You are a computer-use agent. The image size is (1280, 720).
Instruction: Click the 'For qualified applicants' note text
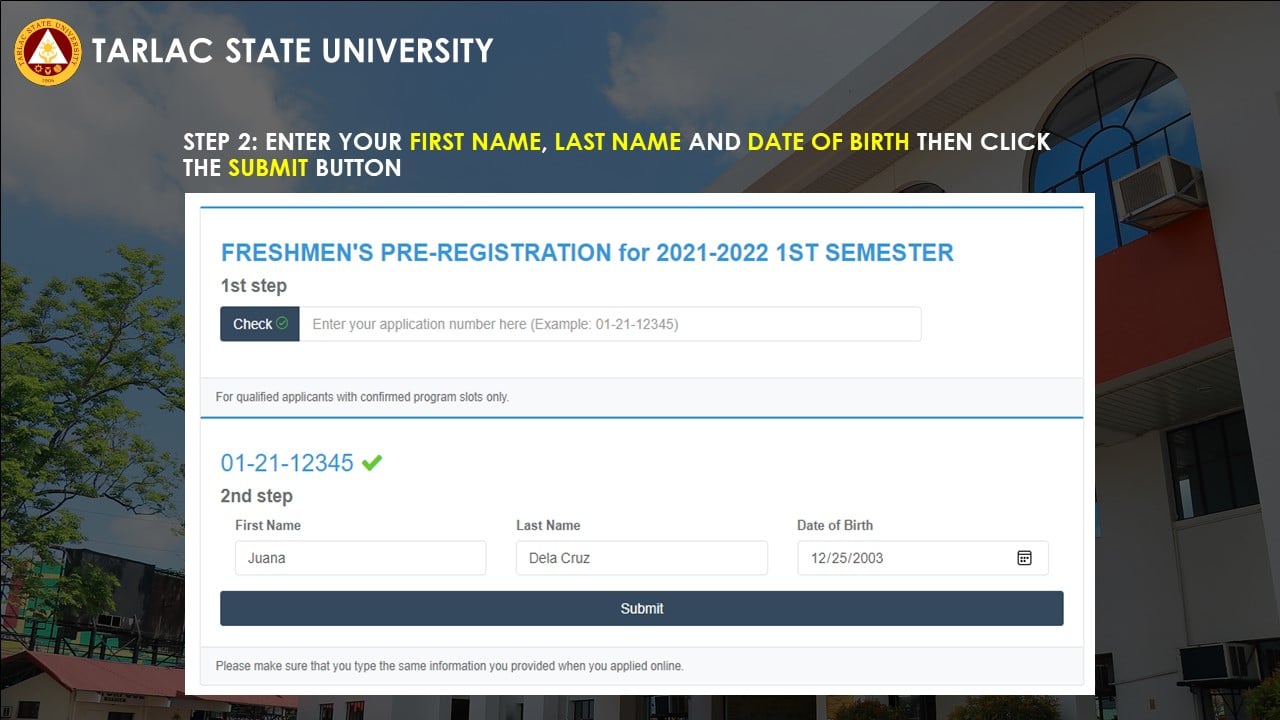click(362, 397)
